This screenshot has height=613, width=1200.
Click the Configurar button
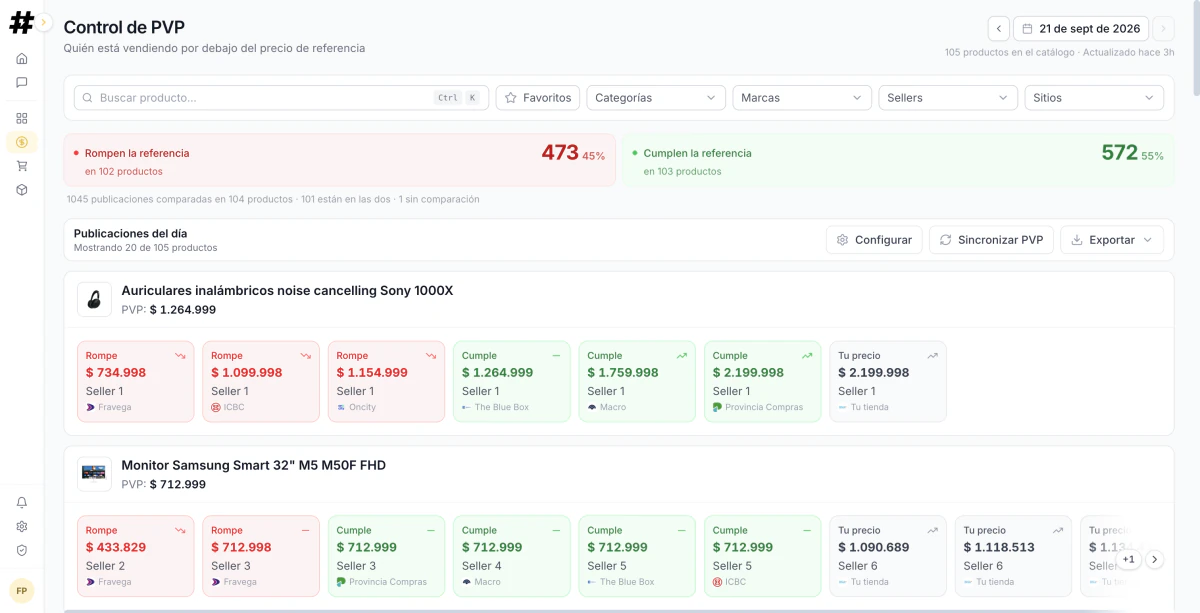click(x=874, y=240)
